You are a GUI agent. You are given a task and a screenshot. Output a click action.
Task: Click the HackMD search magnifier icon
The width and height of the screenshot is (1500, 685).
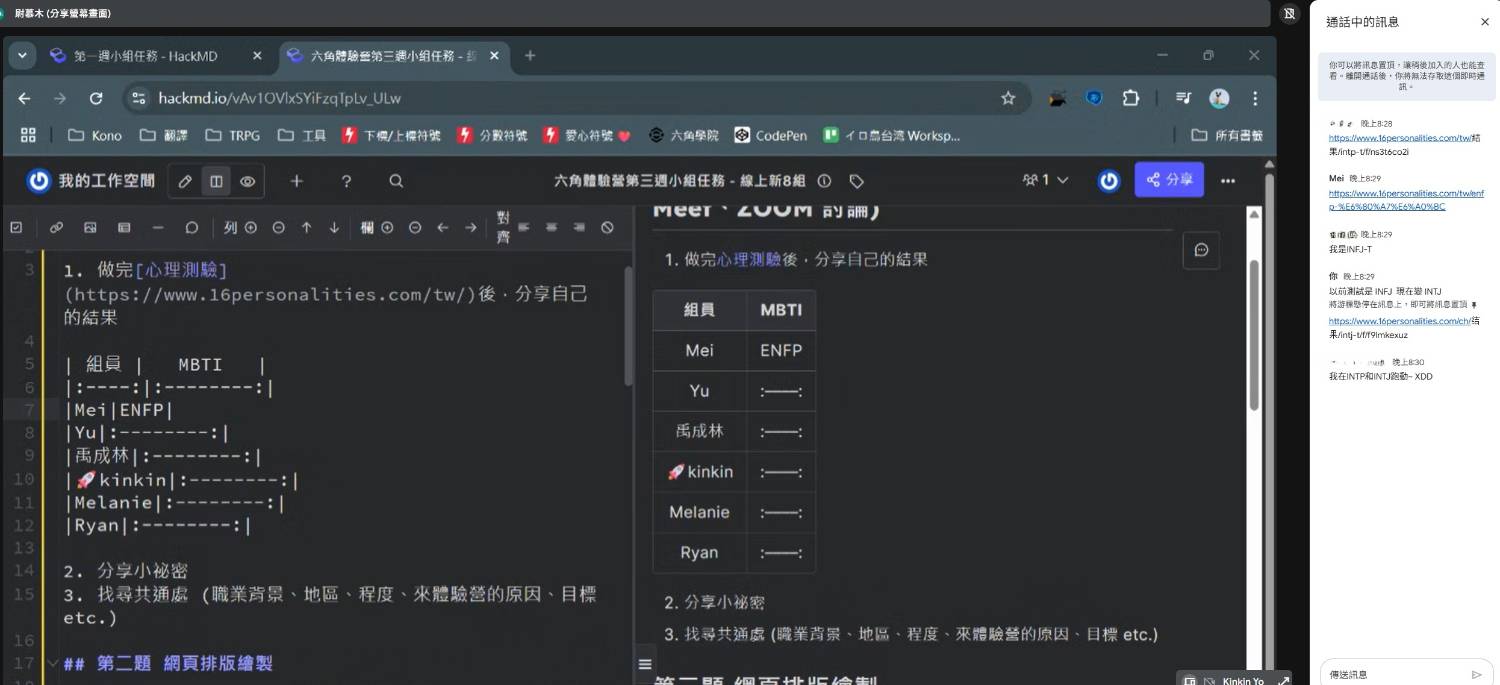[396, 181]
